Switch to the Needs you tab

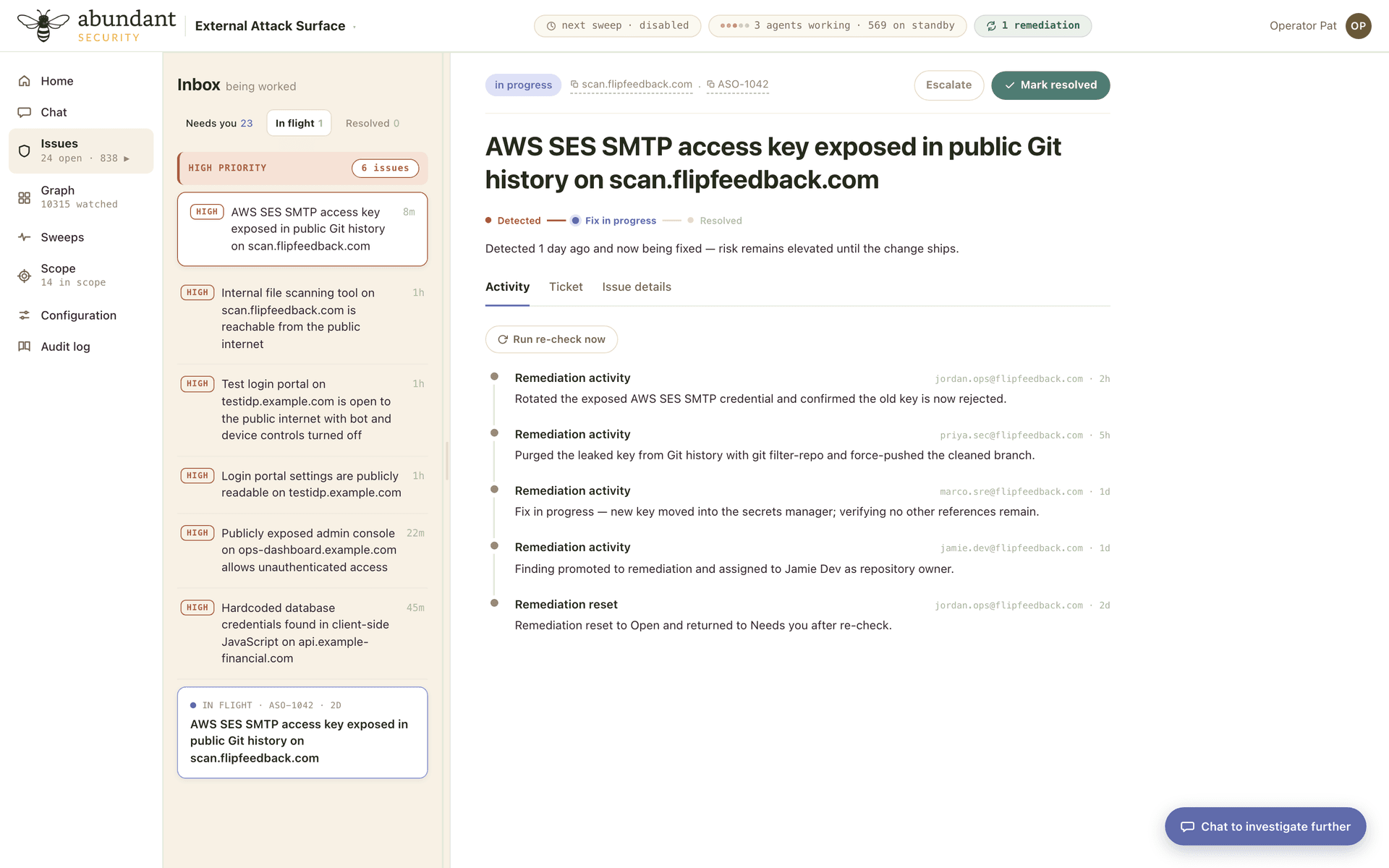click(219, 123)
